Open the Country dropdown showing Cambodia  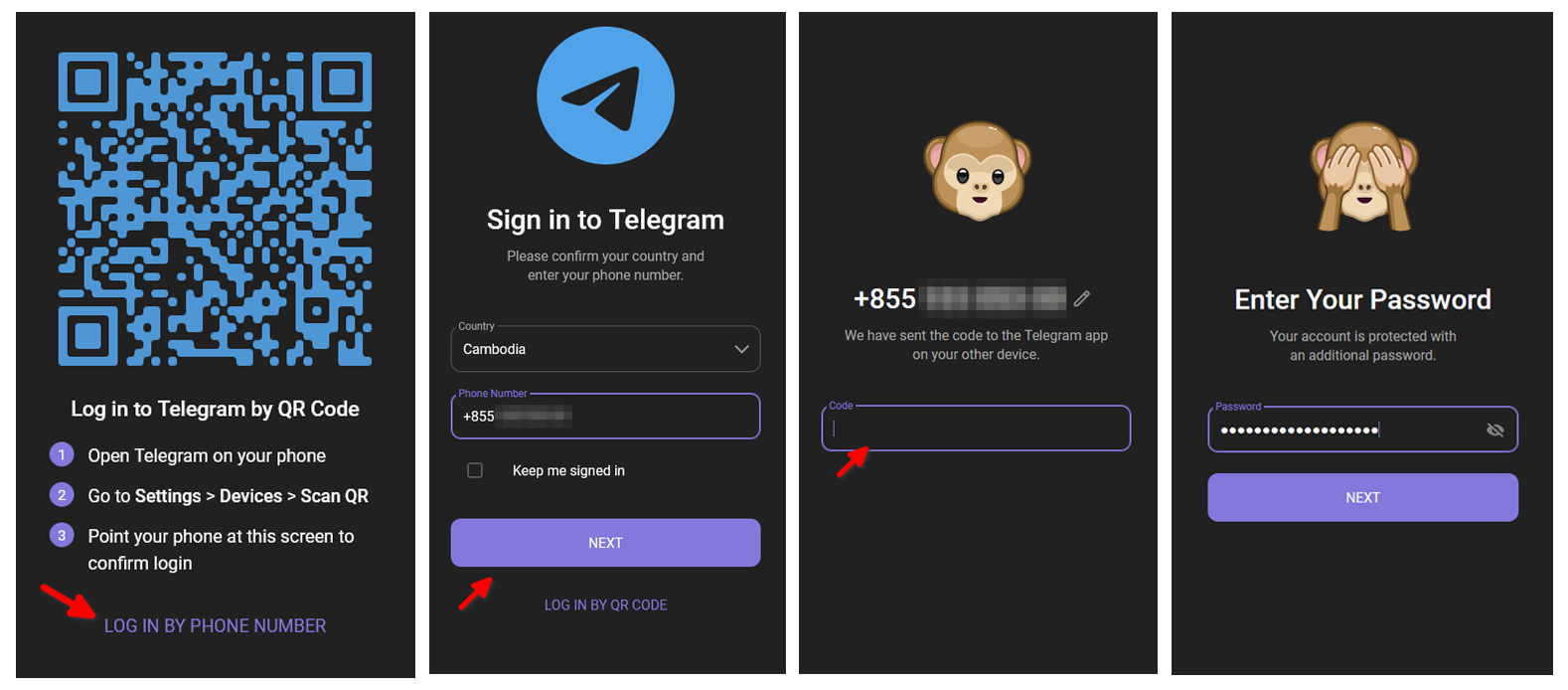pos(605,349)
